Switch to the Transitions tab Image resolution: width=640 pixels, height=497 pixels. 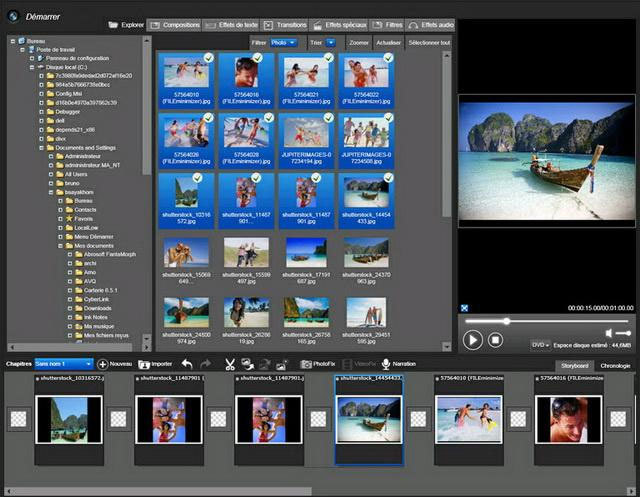click(284, 24)
